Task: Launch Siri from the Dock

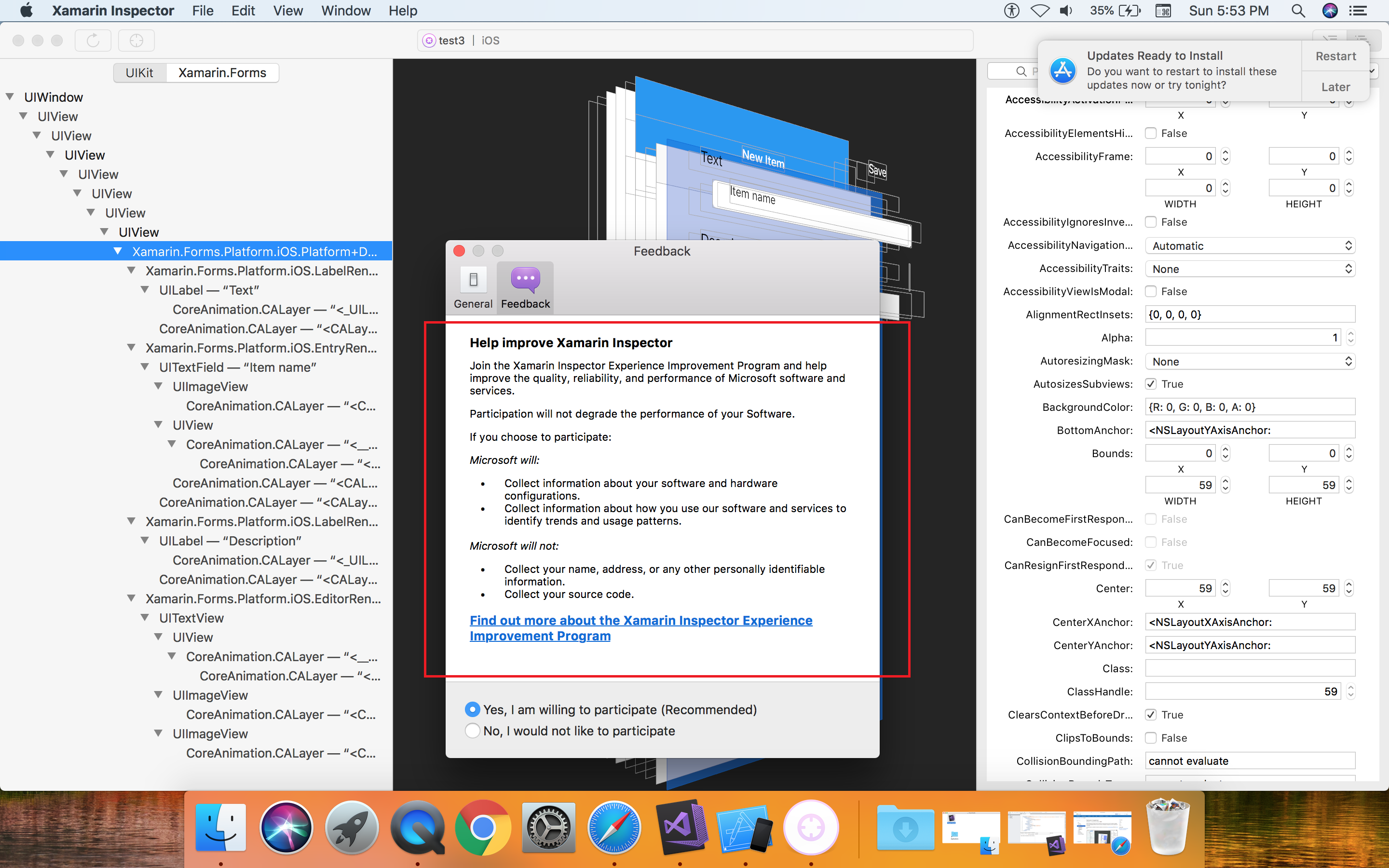Action: (286, 827)
